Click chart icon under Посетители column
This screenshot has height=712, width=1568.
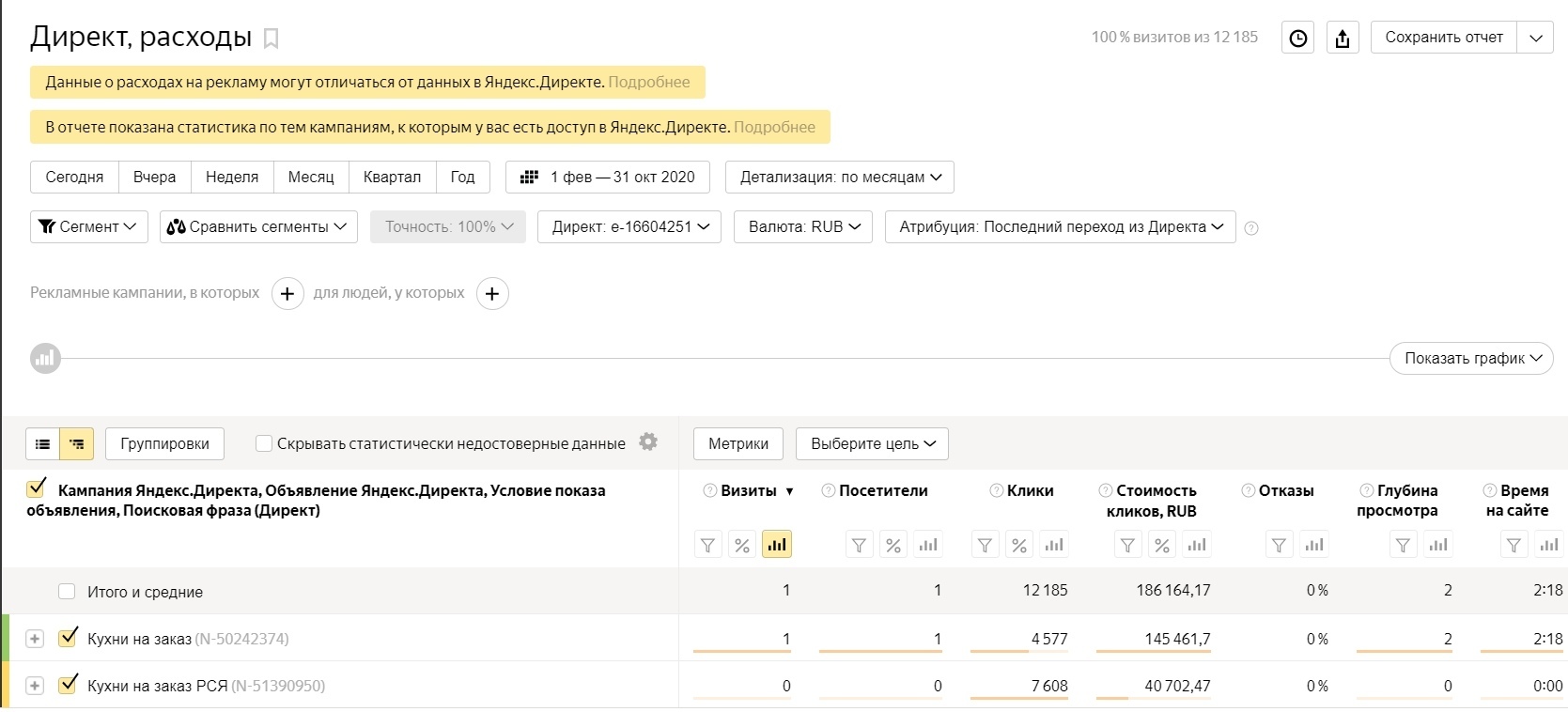click(x=928, y=545)
